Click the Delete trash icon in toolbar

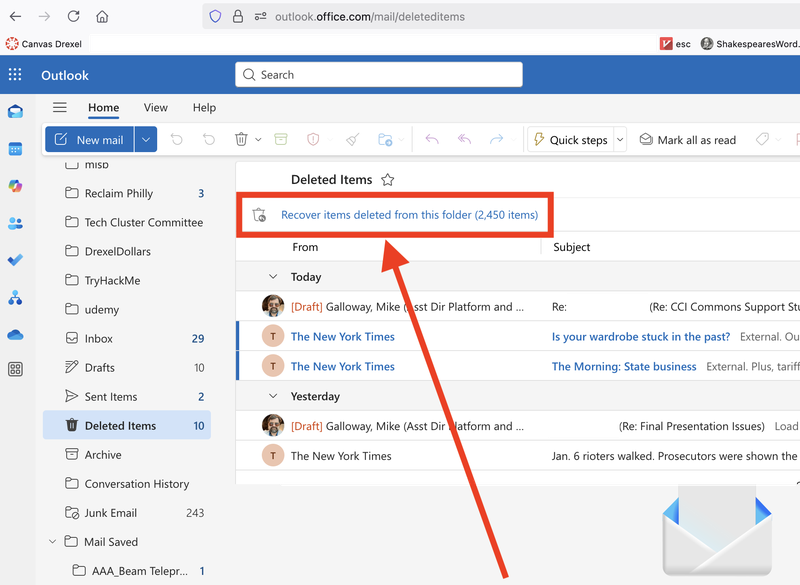coord(241,140)
